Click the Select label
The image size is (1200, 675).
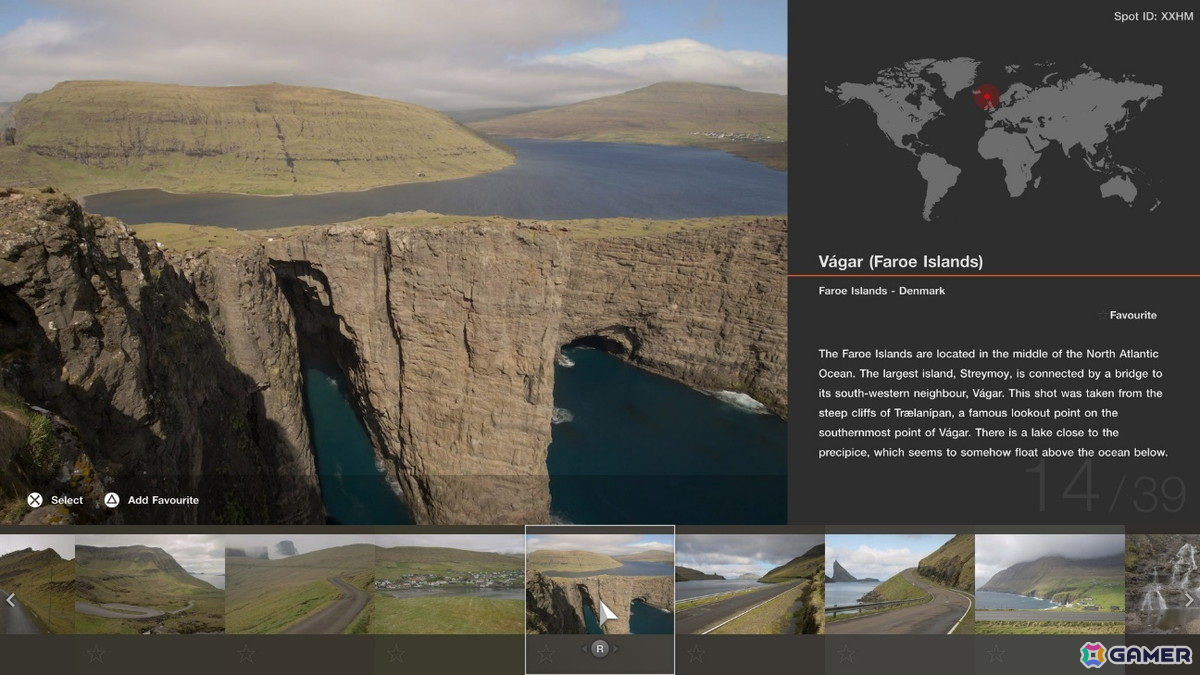click(x=67, y=500)
